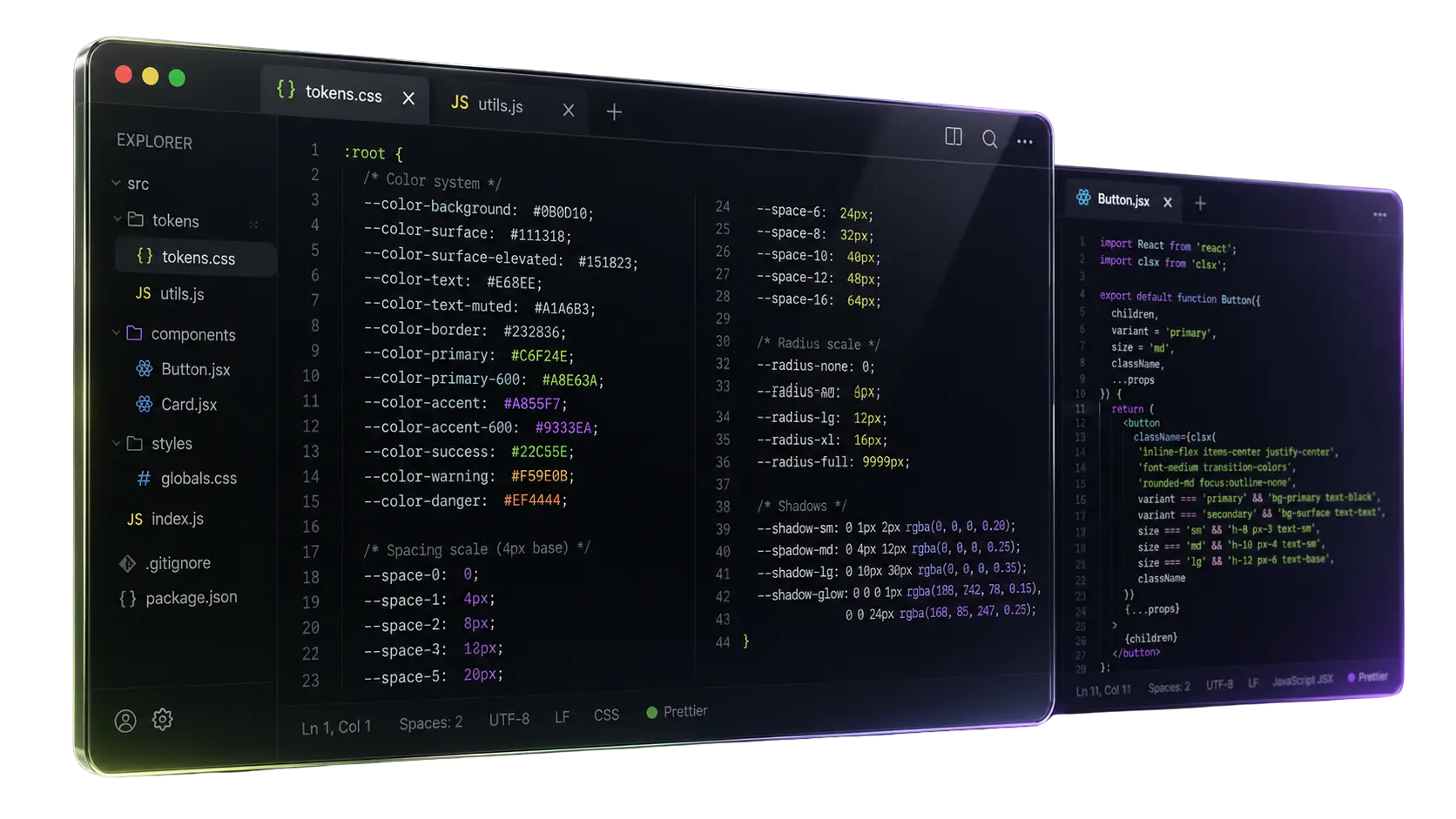
Task: Click JavaScript JSX language mode in right window
Action: 1303,681
